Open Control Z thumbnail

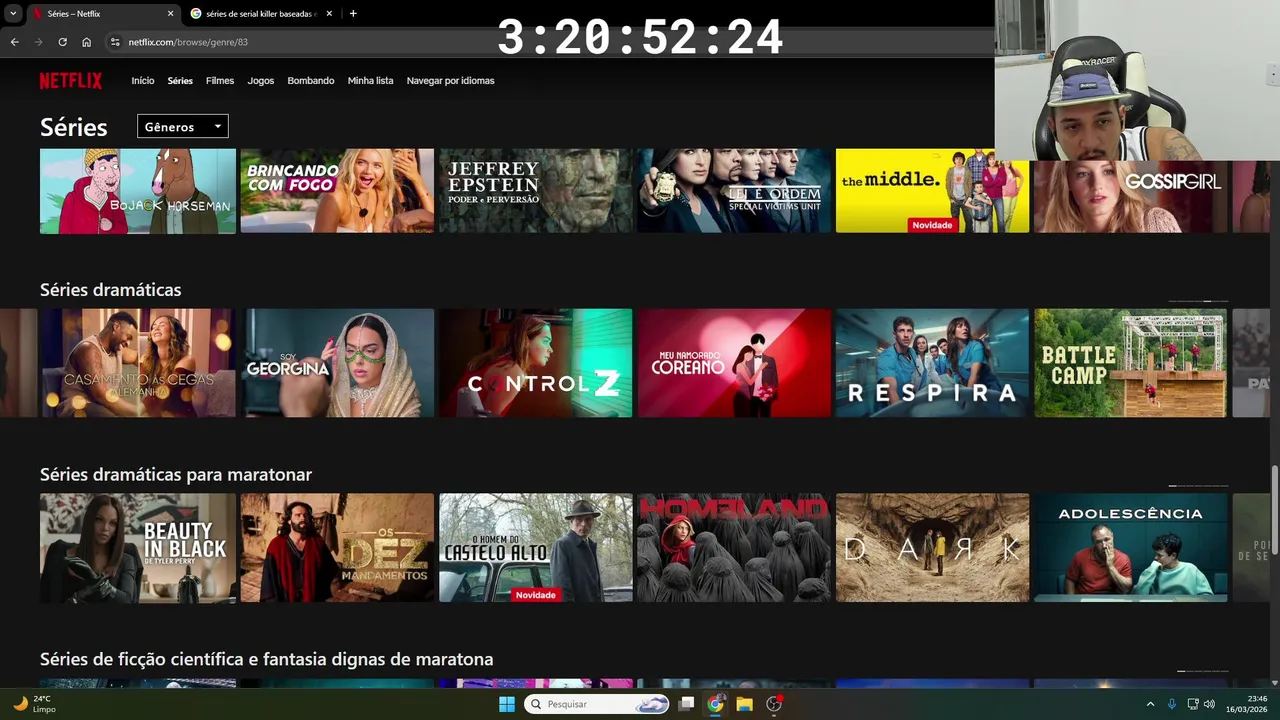tap(535, 363)
